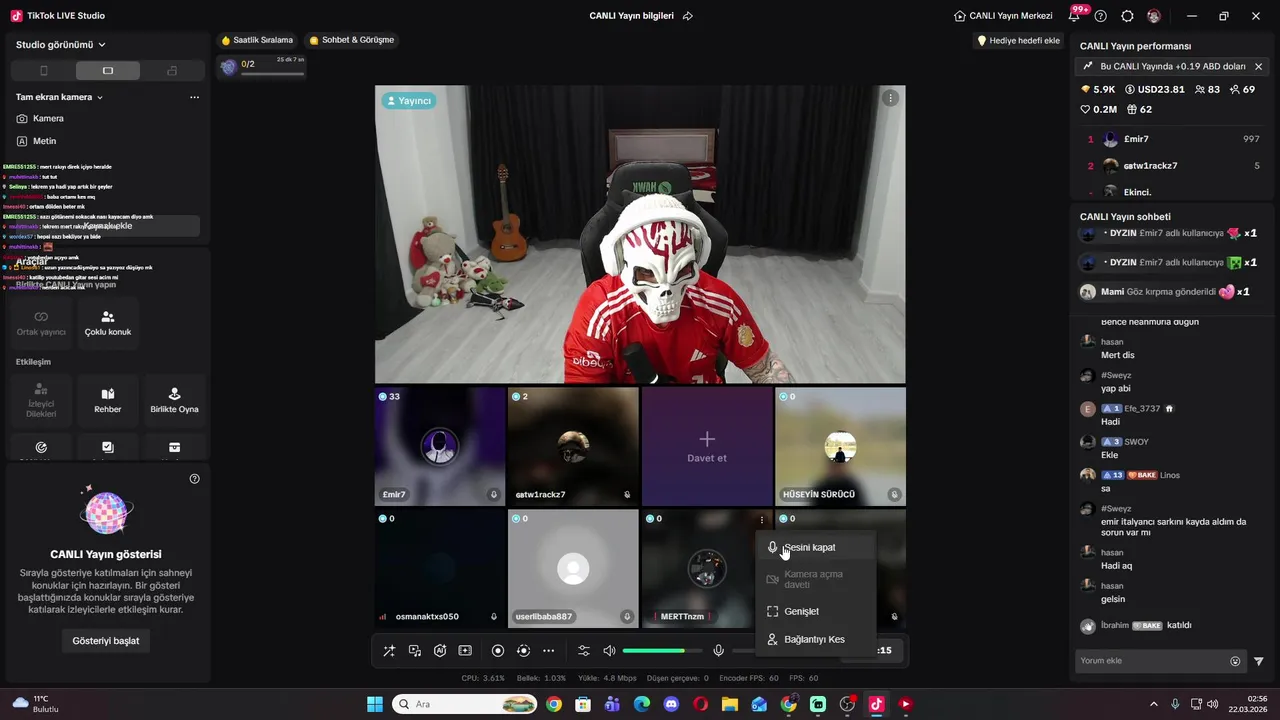This screenshot has height=720, width=1280.
Task: Expand Studio görünümü dropdown
Action: point(61,45)
